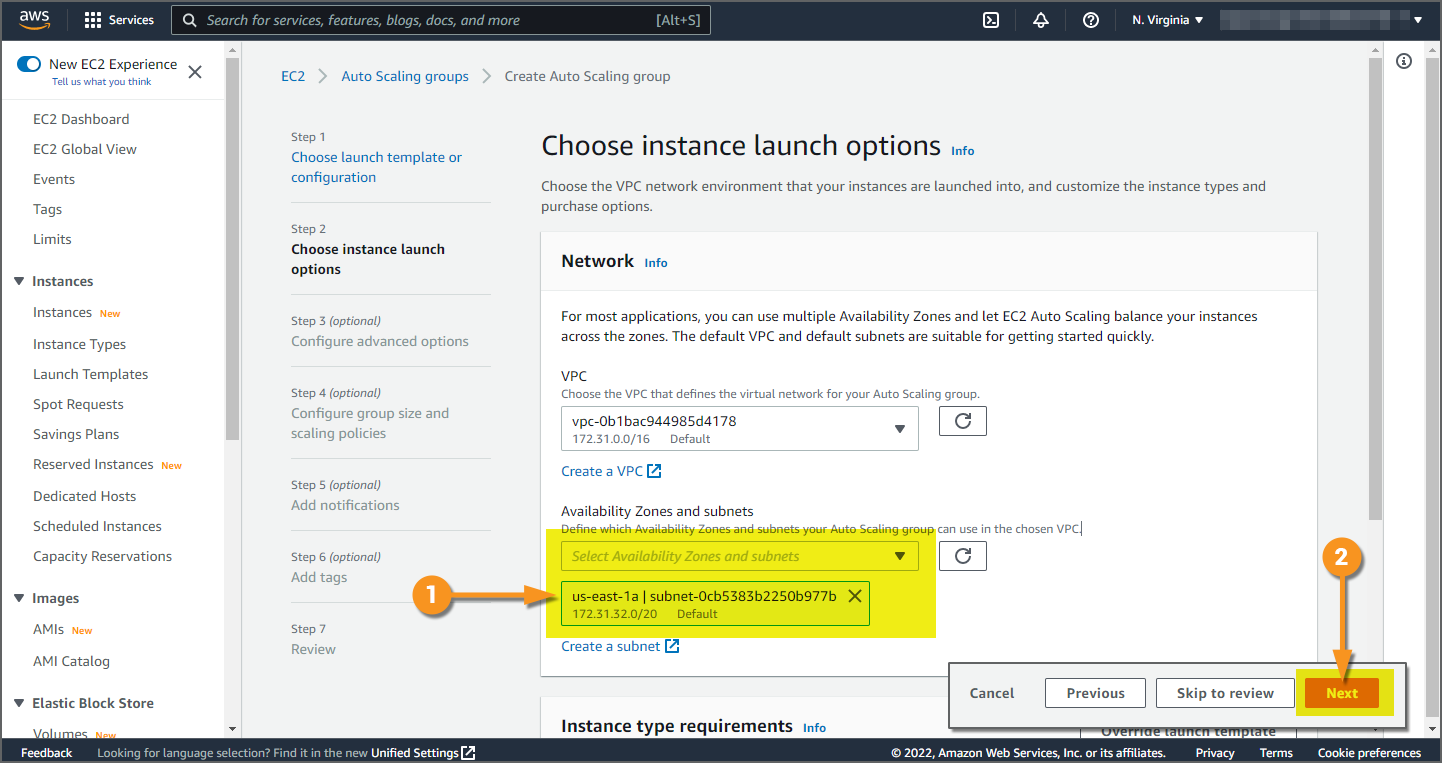1442x763 pixels.
Task: Open the Feedback link in footer
Action: pos(46,753)
